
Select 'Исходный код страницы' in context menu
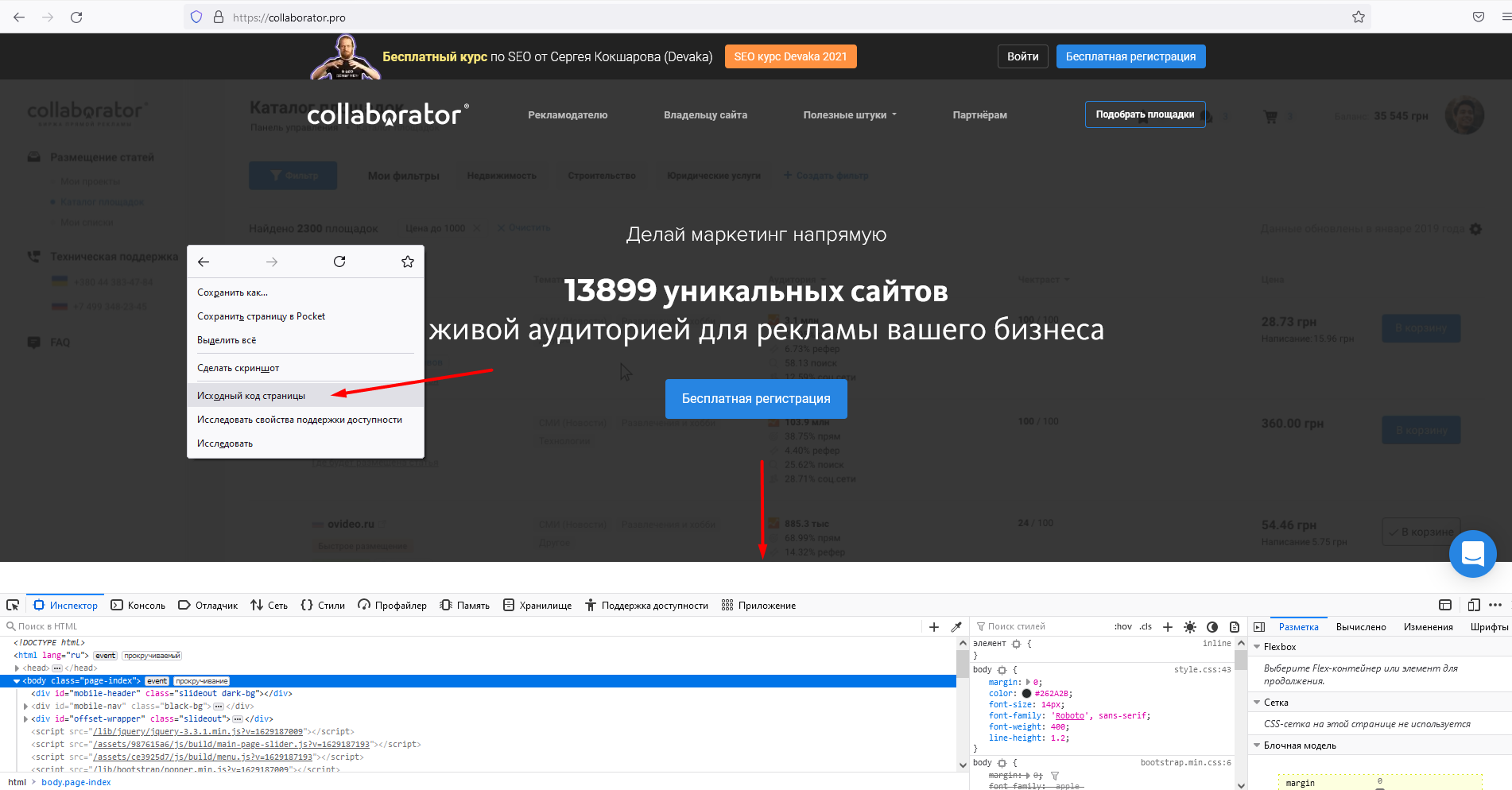coord(251,396)
